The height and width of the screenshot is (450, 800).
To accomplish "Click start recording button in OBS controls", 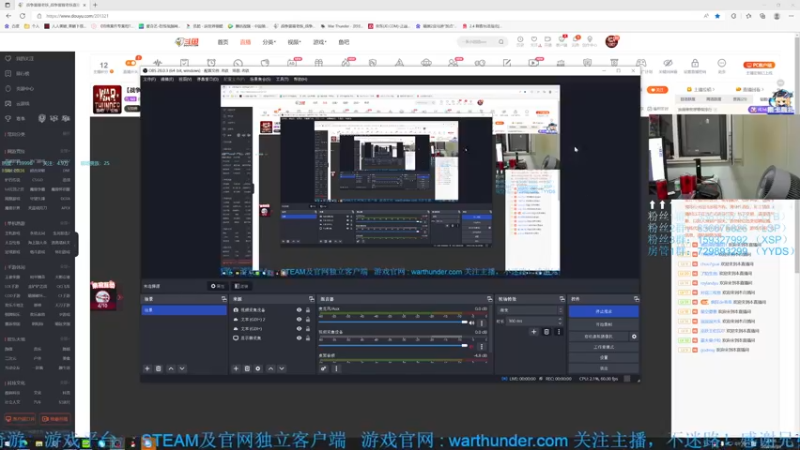I will click(x=604, y=324).
